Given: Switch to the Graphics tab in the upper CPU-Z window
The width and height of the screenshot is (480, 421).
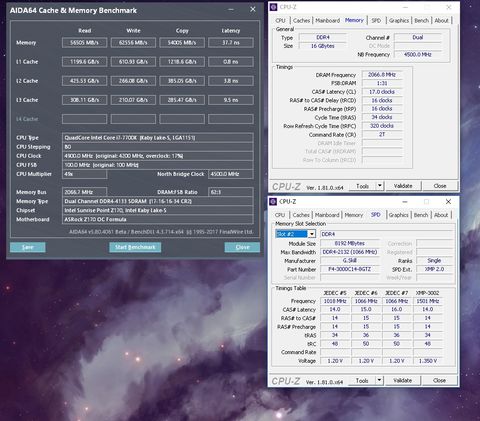Looking at the screenshot, I should click(x=399, y=21).
